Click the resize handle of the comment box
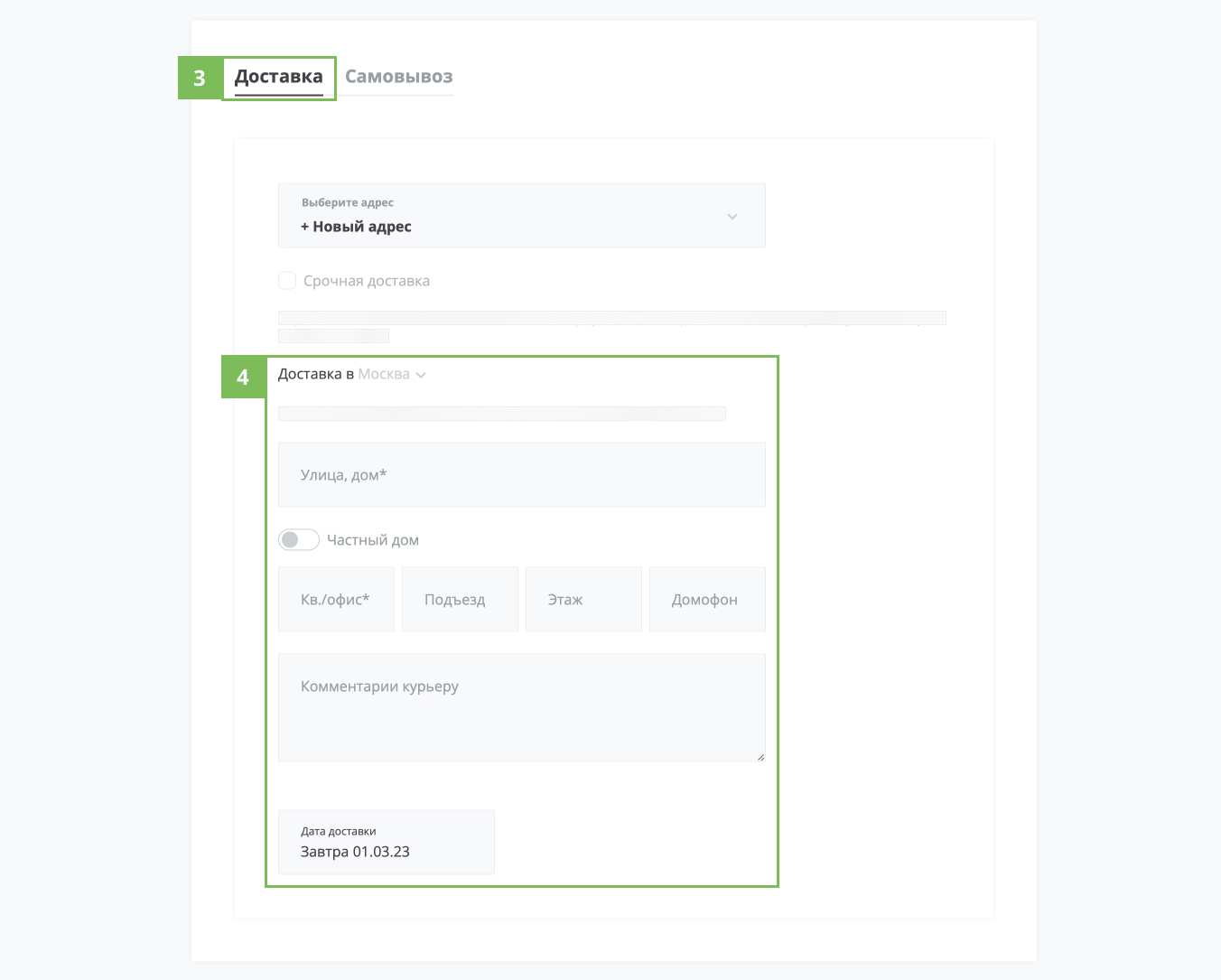This screenshot has height=980, width=1221. click(x=761, y=758)
